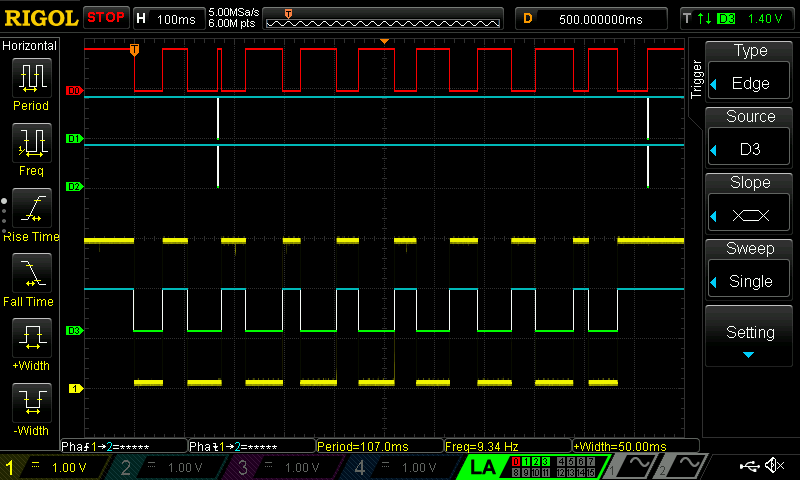Toggle channel 1 at 1.00 V
800x480 pixels.
point(55,468)
